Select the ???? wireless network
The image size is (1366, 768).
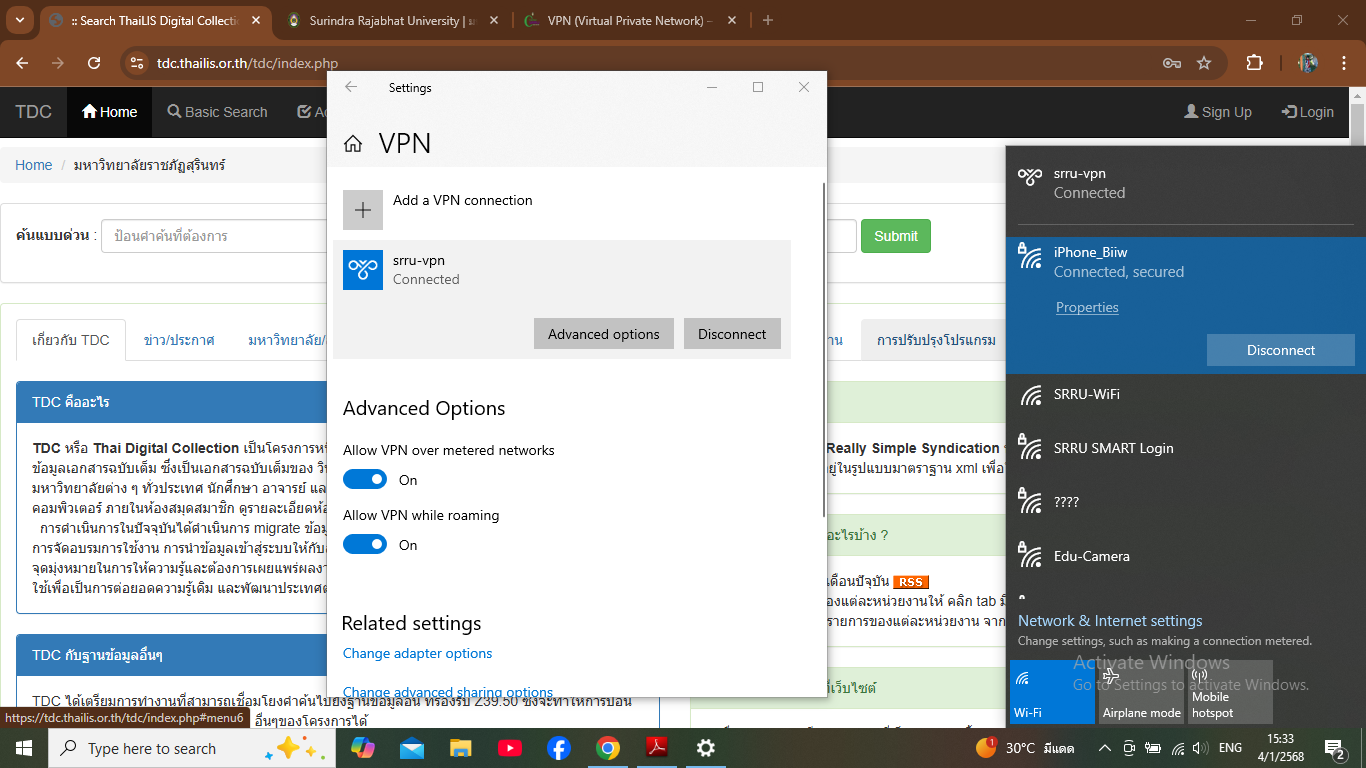[x=1186, y=502]
